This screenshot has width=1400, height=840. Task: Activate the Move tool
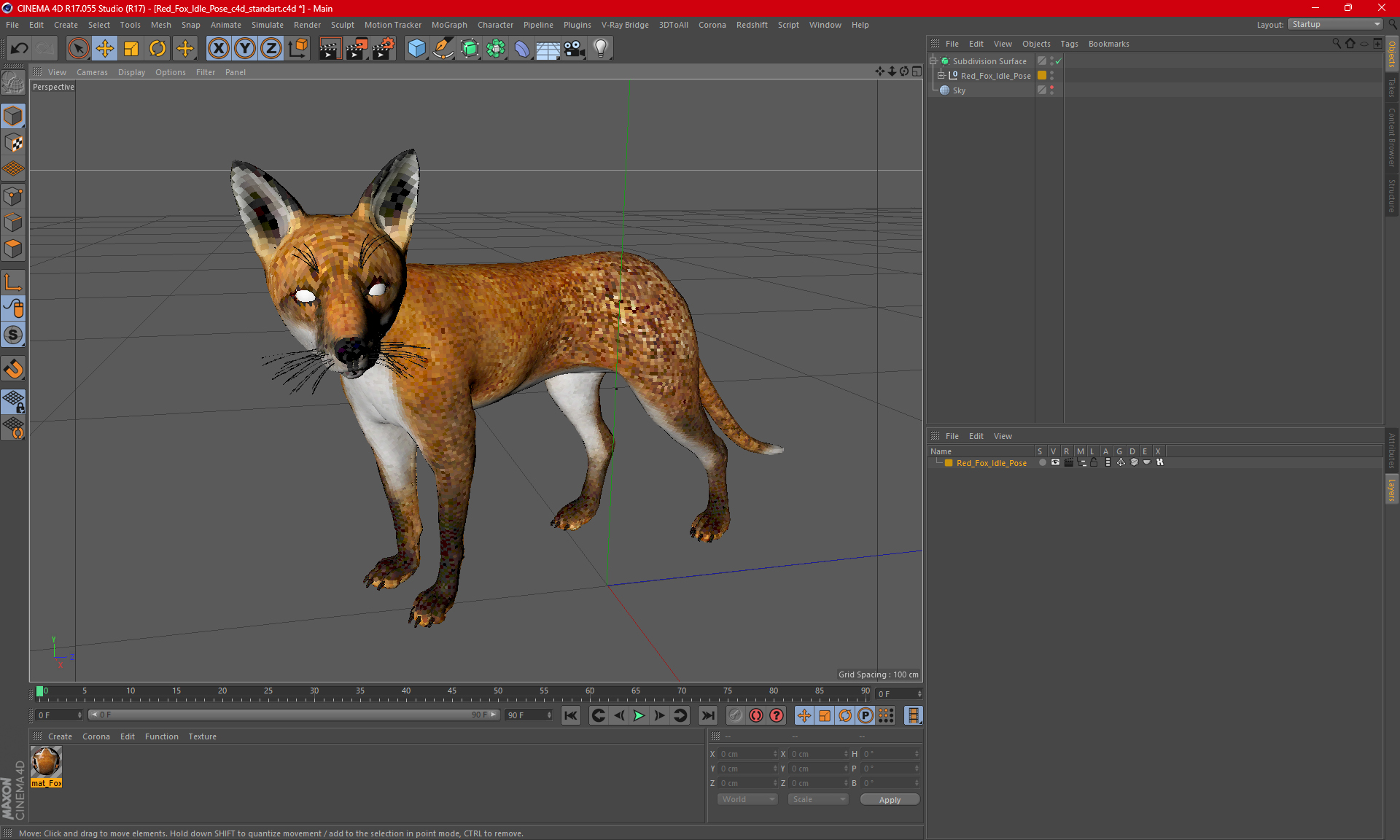click(105, 48)
